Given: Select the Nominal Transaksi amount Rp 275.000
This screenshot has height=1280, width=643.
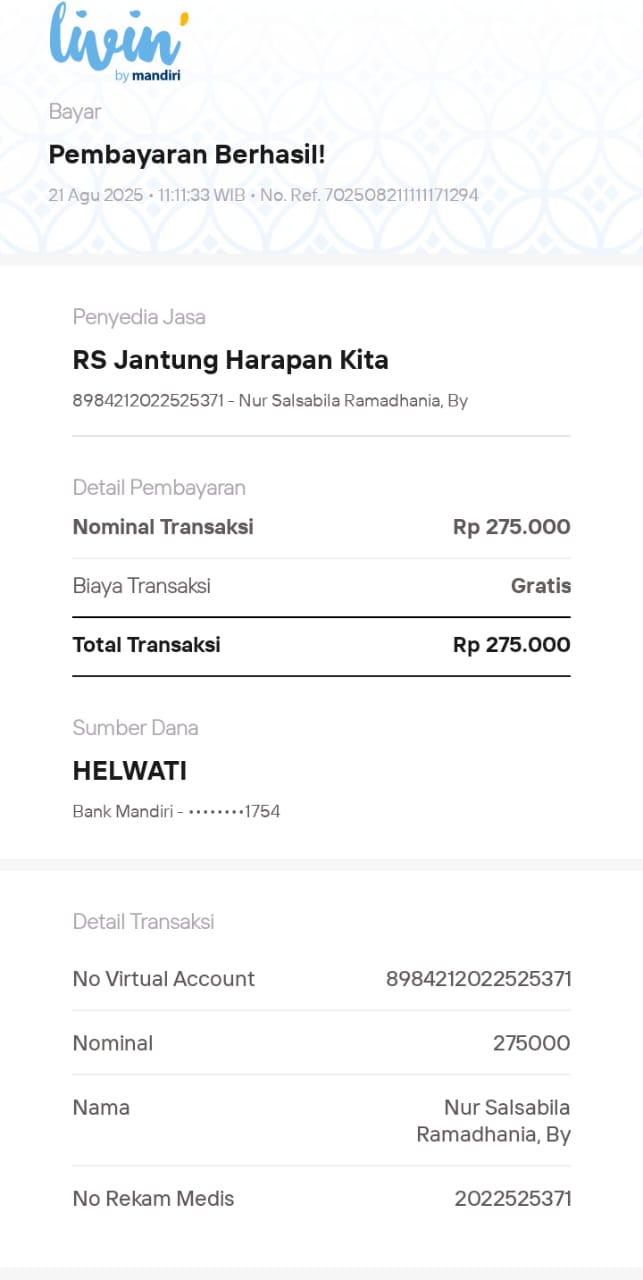Looking at the screenshot, I should click(511, 527).
